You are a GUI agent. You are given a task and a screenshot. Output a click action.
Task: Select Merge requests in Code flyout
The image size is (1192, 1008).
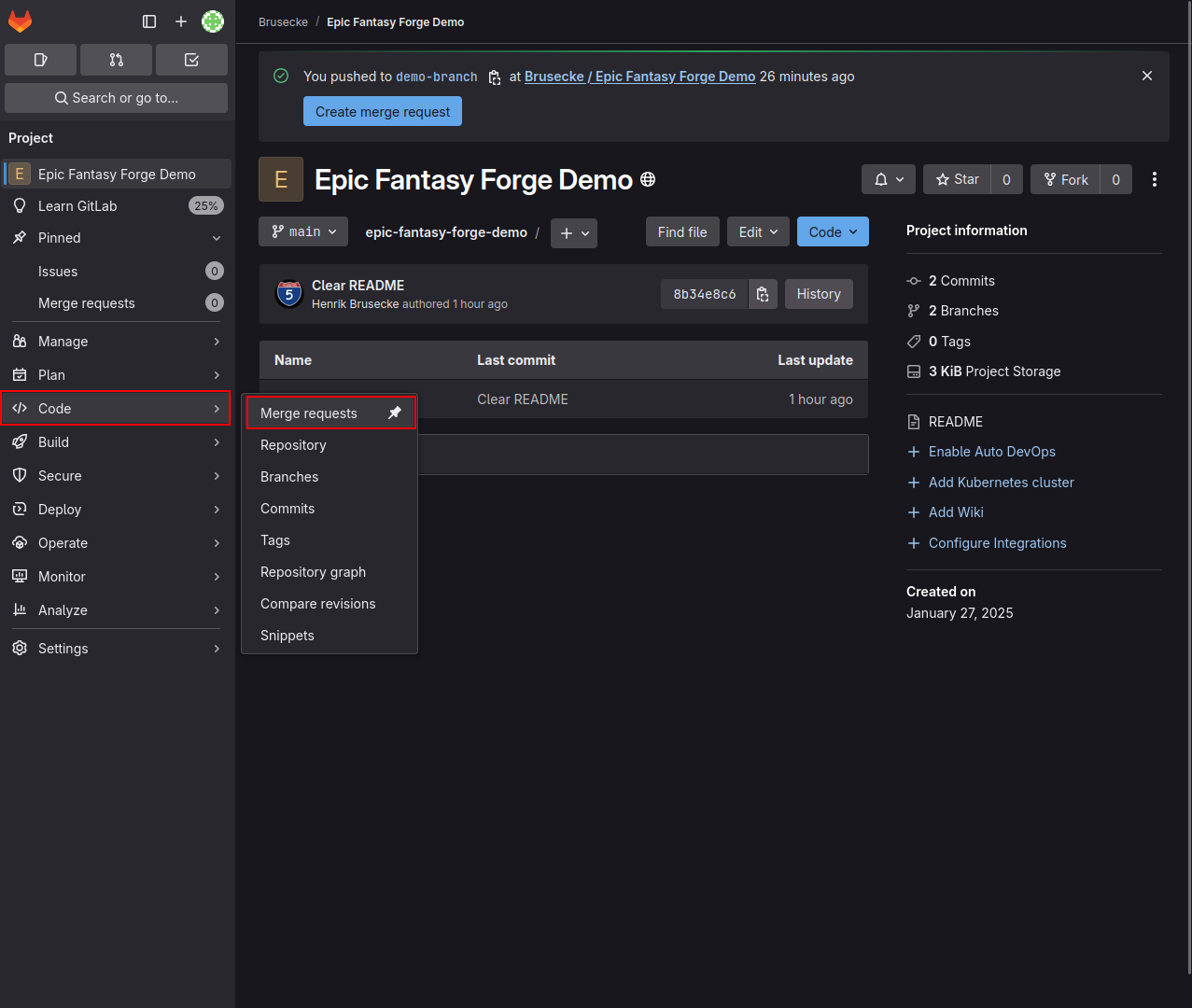[x=330, y=413]
